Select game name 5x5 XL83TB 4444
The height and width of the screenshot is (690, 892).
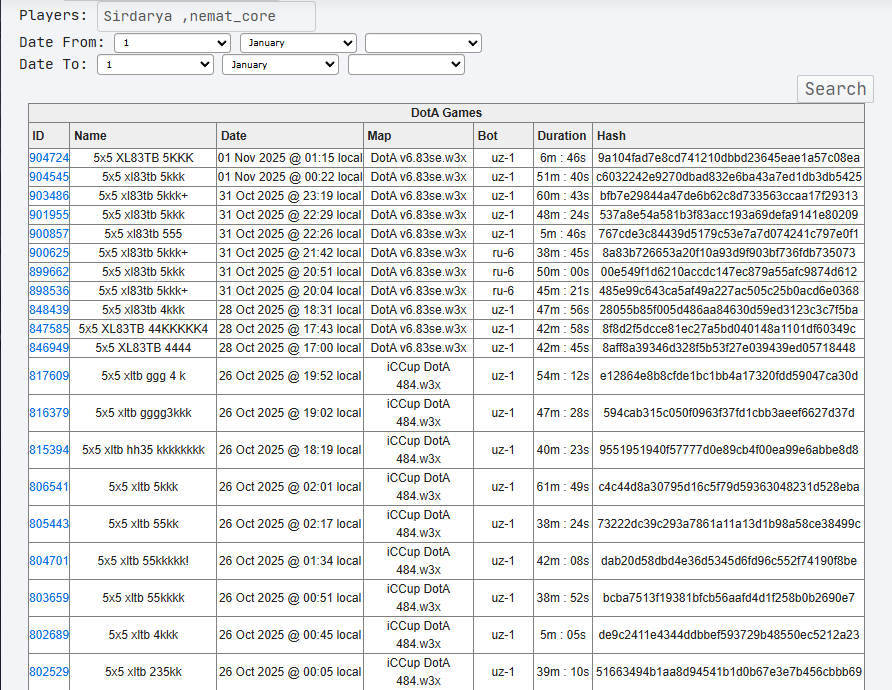[x=143, y=348]
